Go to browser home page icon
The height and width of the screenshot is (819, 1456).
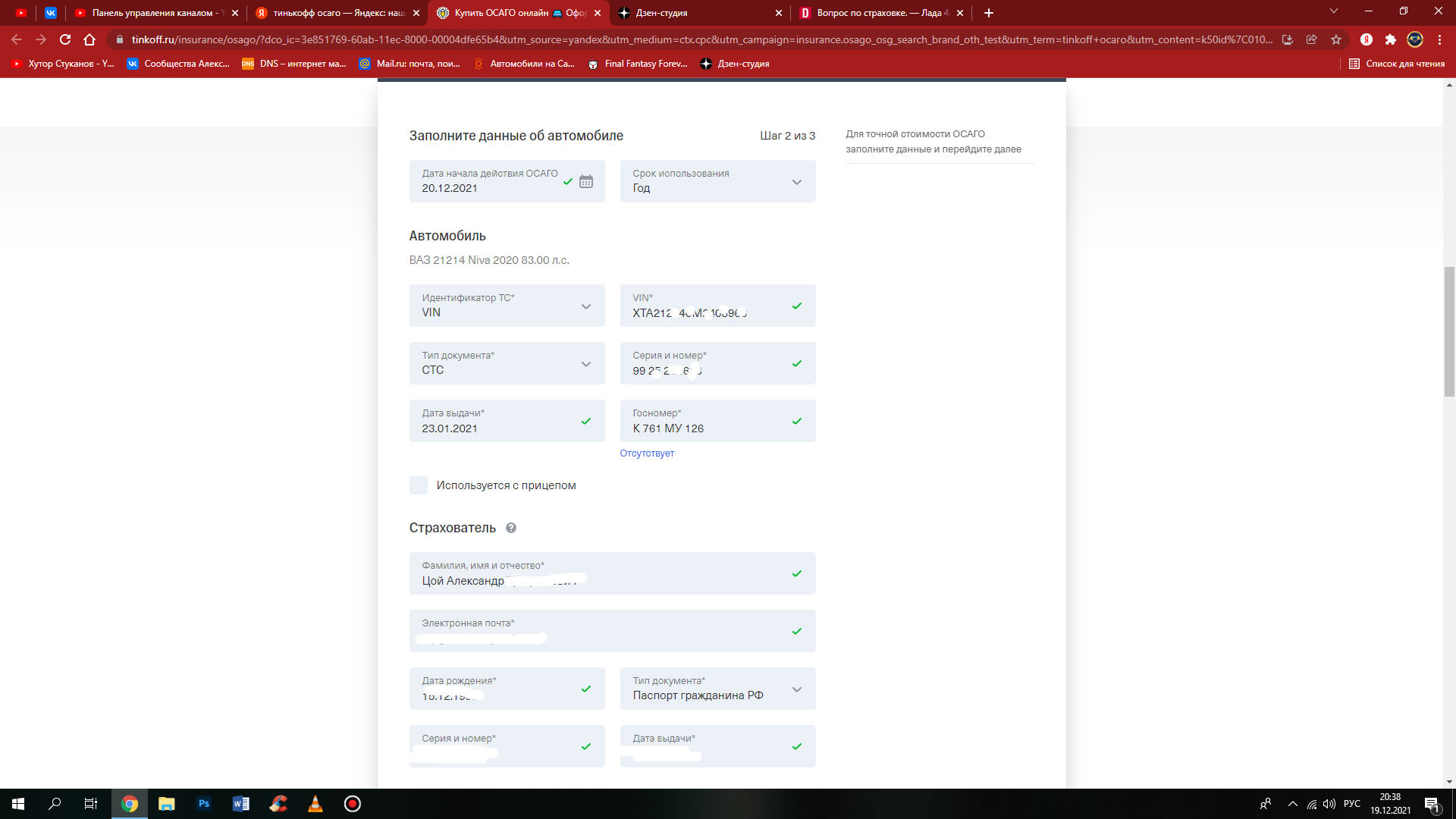tap(89, 39)
